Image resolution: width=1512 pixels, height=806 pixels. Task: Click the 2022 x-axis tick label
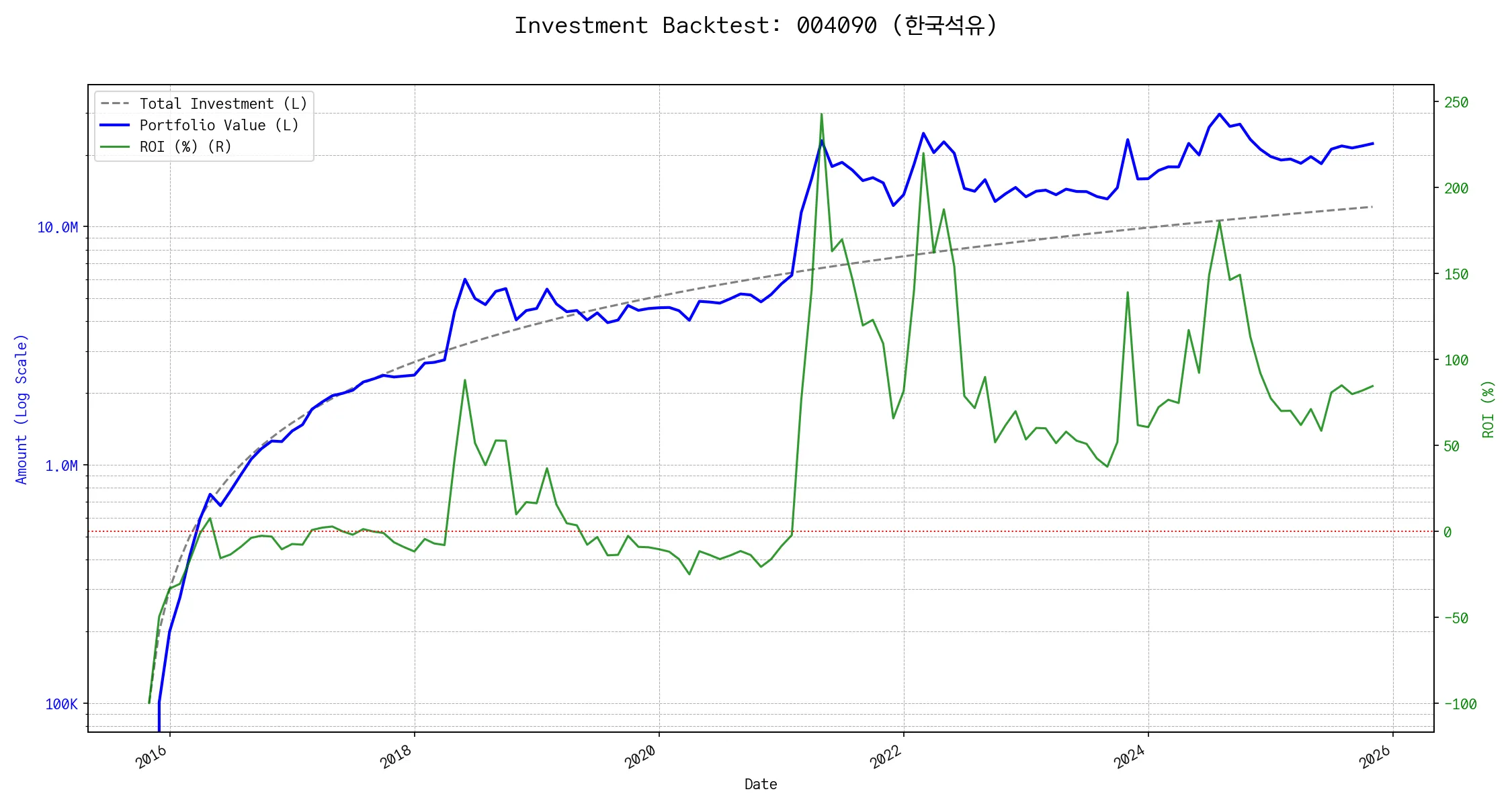[886, 757]
